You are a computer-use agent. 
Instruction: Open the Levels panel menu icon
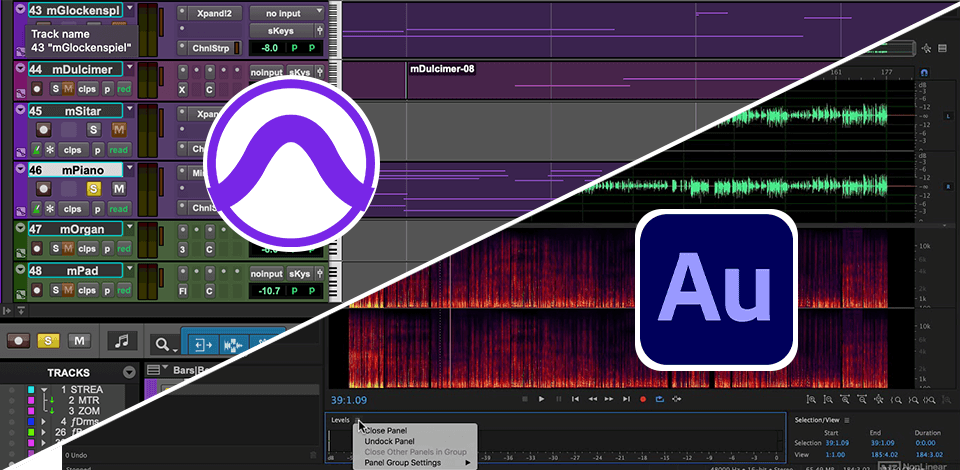point(357,420)
